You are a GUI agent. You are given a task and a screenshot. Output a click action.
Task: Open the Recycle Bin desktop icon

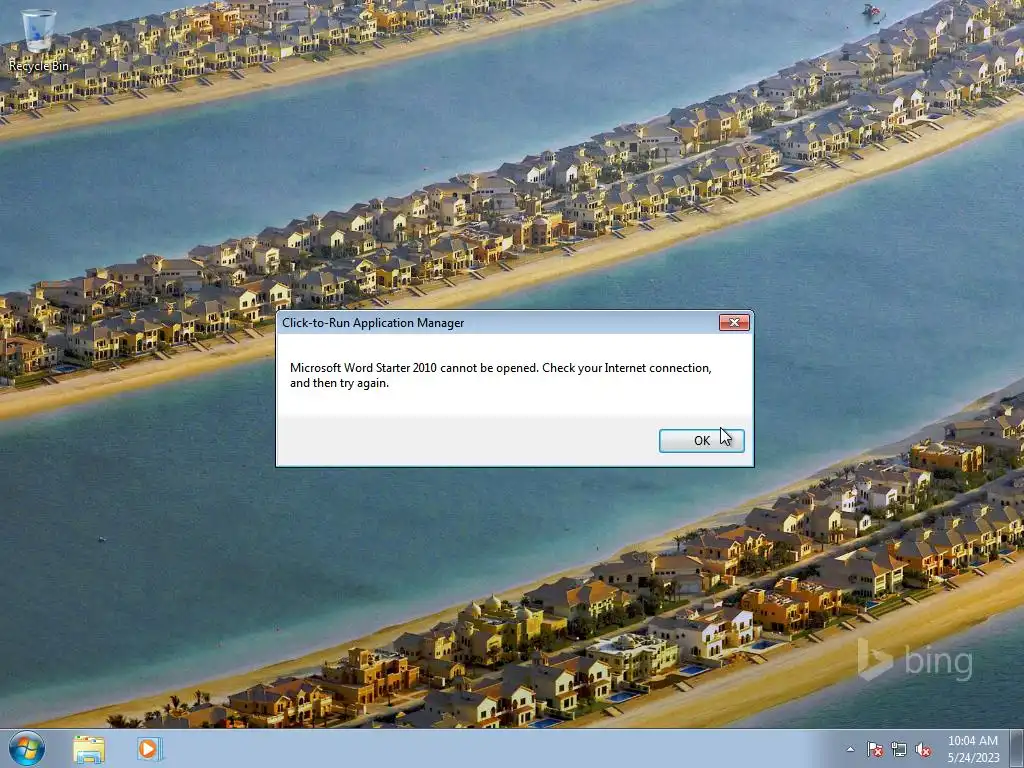39,40
